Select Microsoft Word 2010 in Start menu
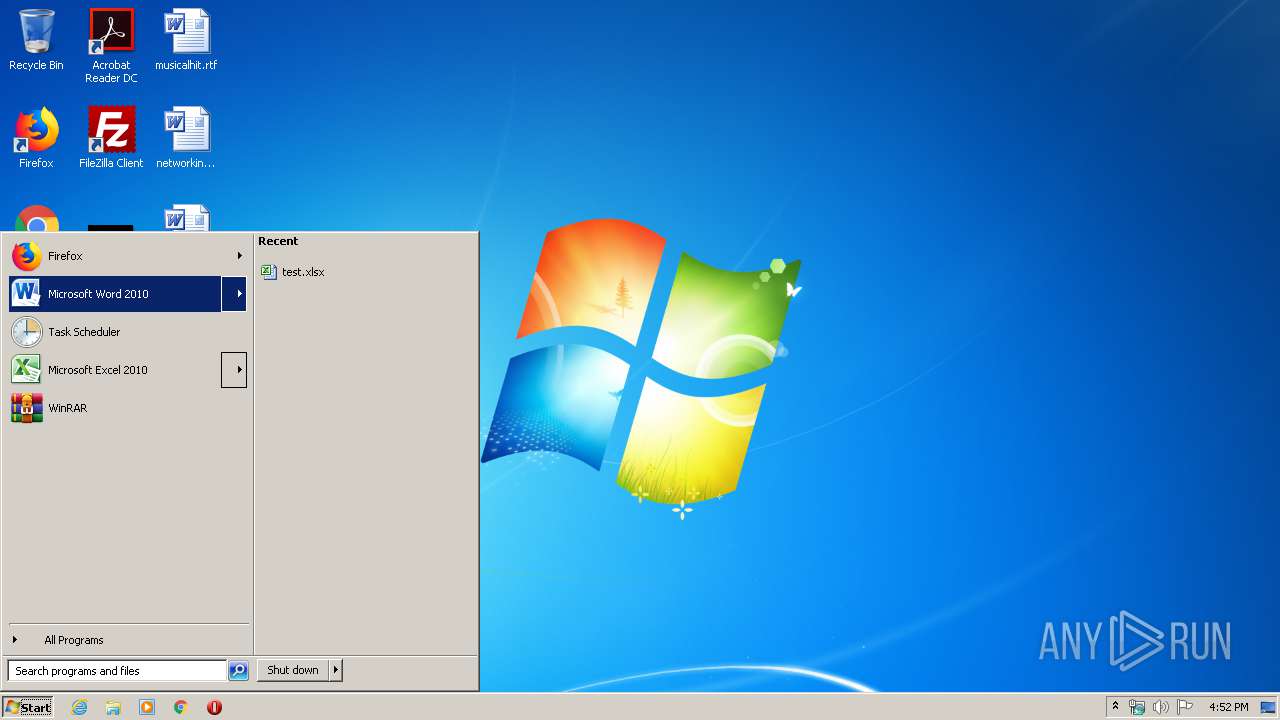The image size is (1280, 720). click(x=115, y=294)
